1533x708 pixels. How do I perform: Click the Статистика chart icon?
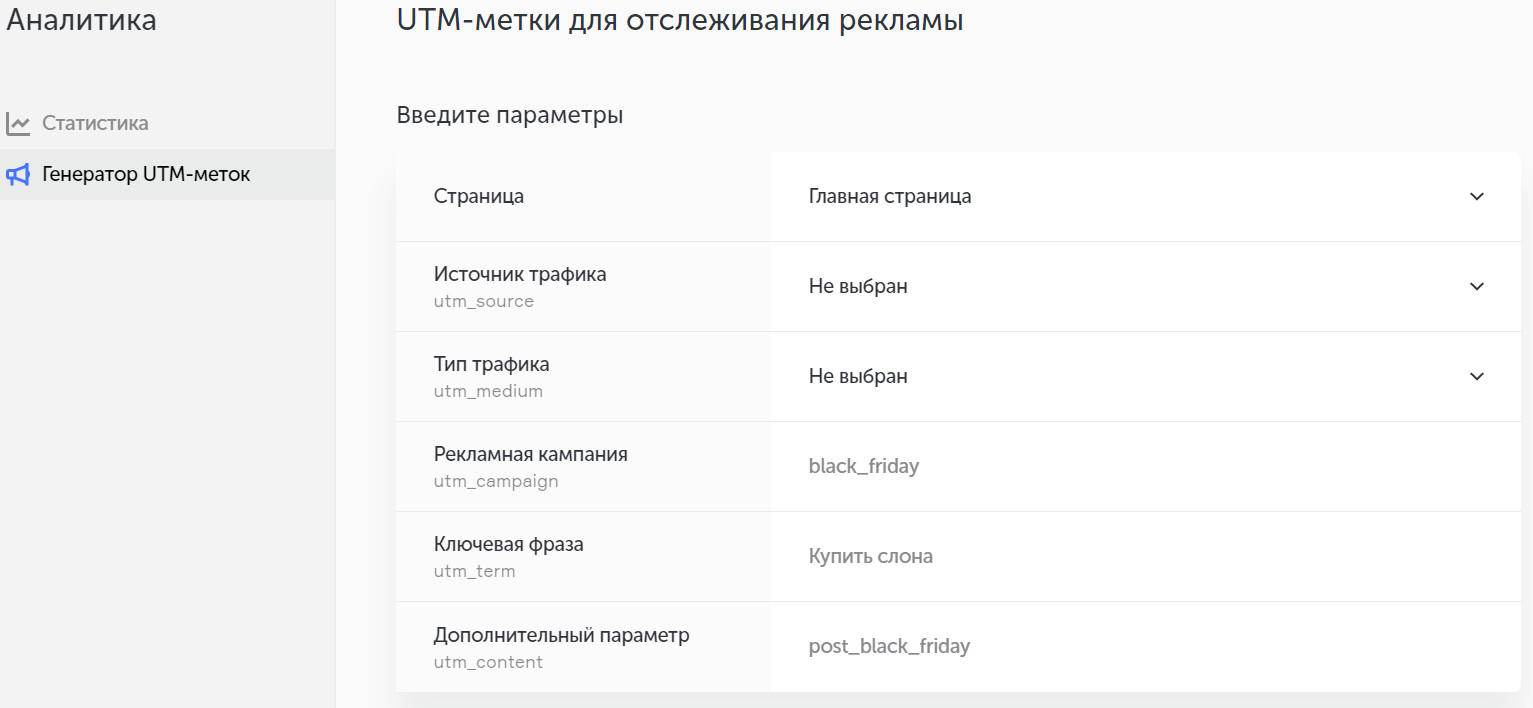(x=18, y=124)
